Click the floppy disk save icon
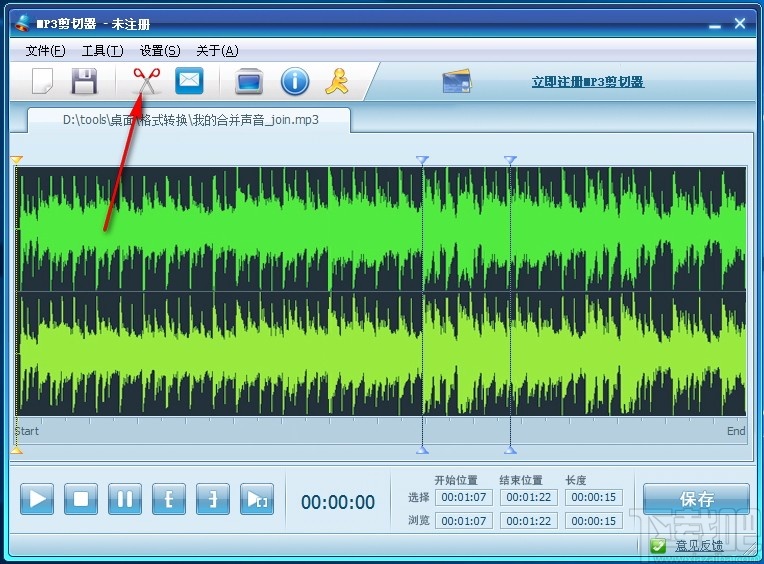764x564 pixels. coord(84,81)
